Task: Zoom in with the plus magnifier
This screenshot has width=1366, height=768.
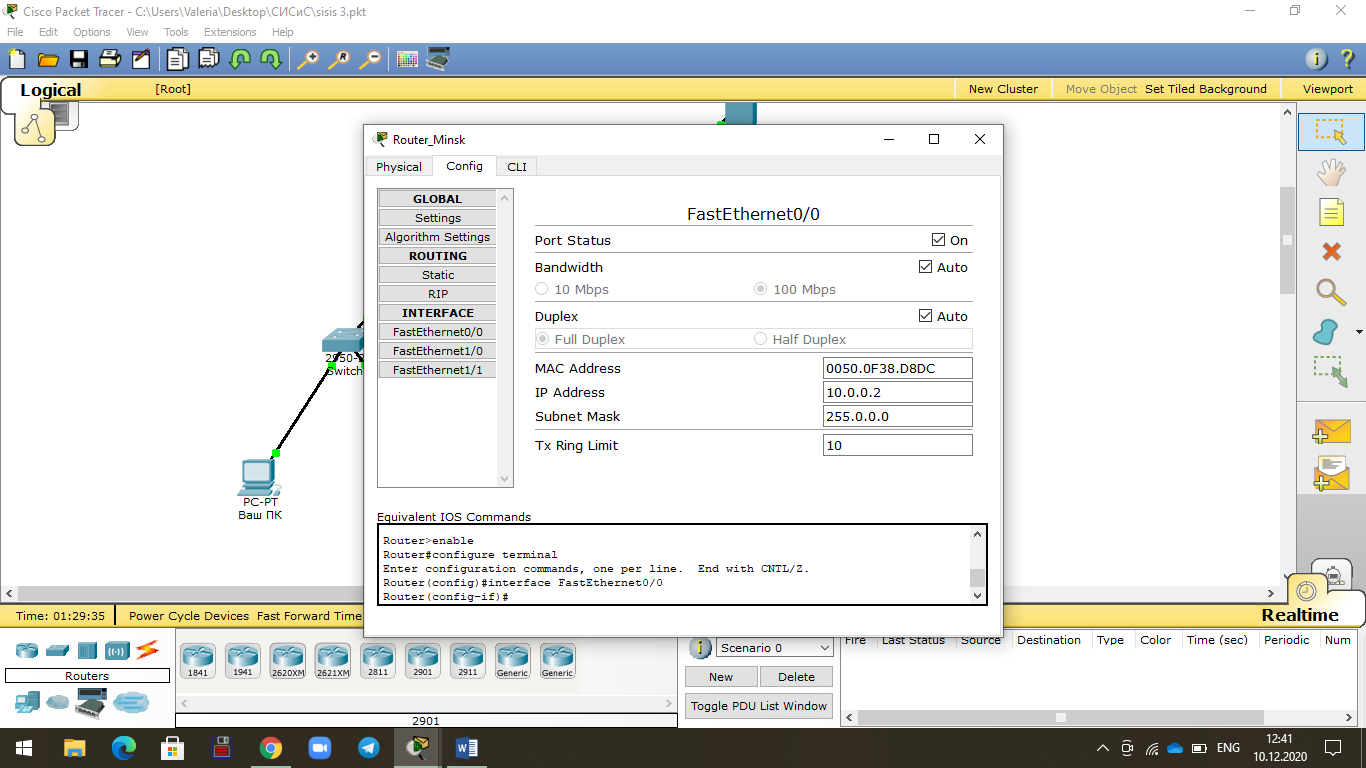Action: pyautogui.click(x=308, y=59)
